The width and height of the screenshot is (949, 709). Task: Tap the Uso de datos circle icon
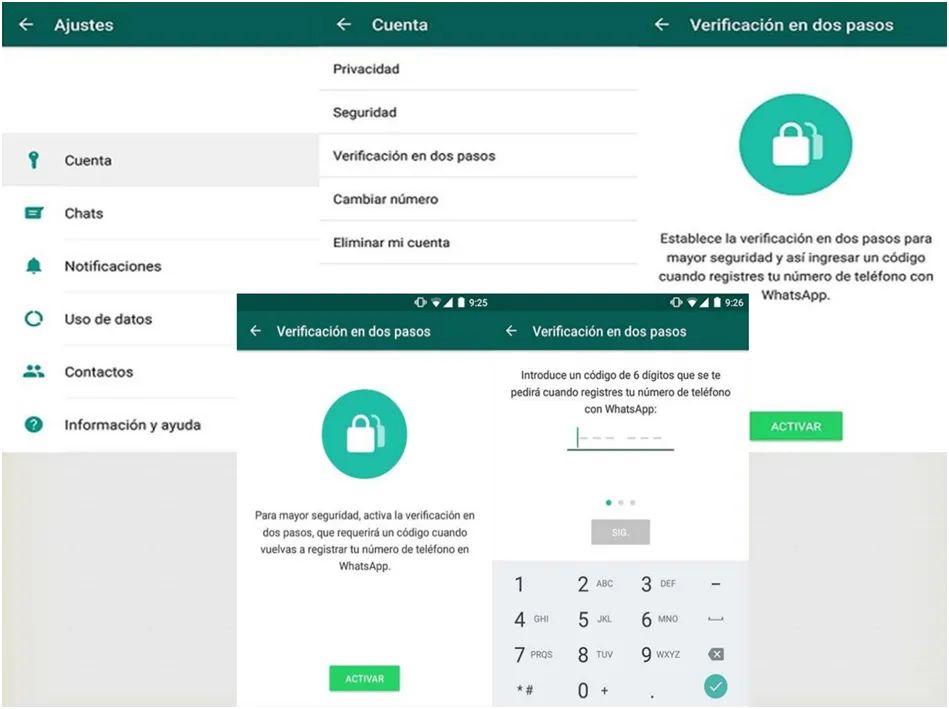(x=34, y=319)
